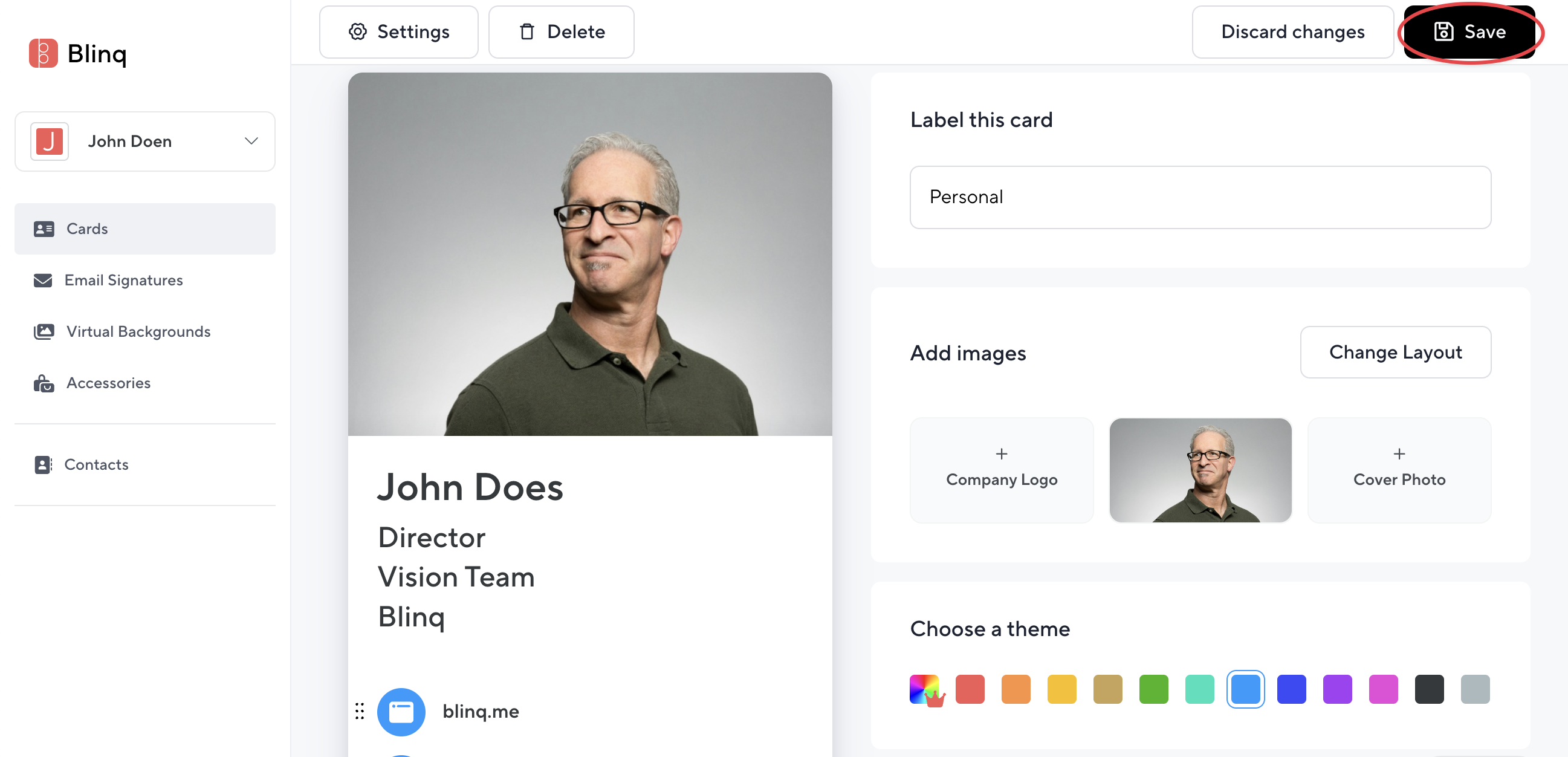Open Email Signatures menu item
The width and height of the screenshot is (1568, 757).
pos(145,280)
